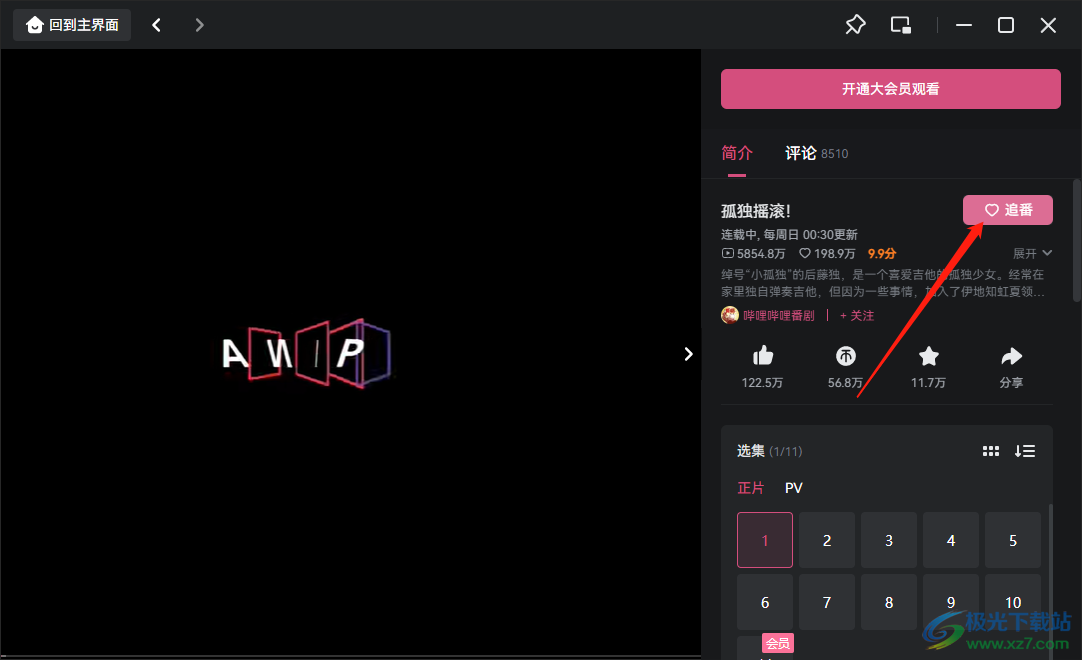1082x660 pixels.
Task: Click the side panel scrollbar
Action: [x=1076, y=240]
